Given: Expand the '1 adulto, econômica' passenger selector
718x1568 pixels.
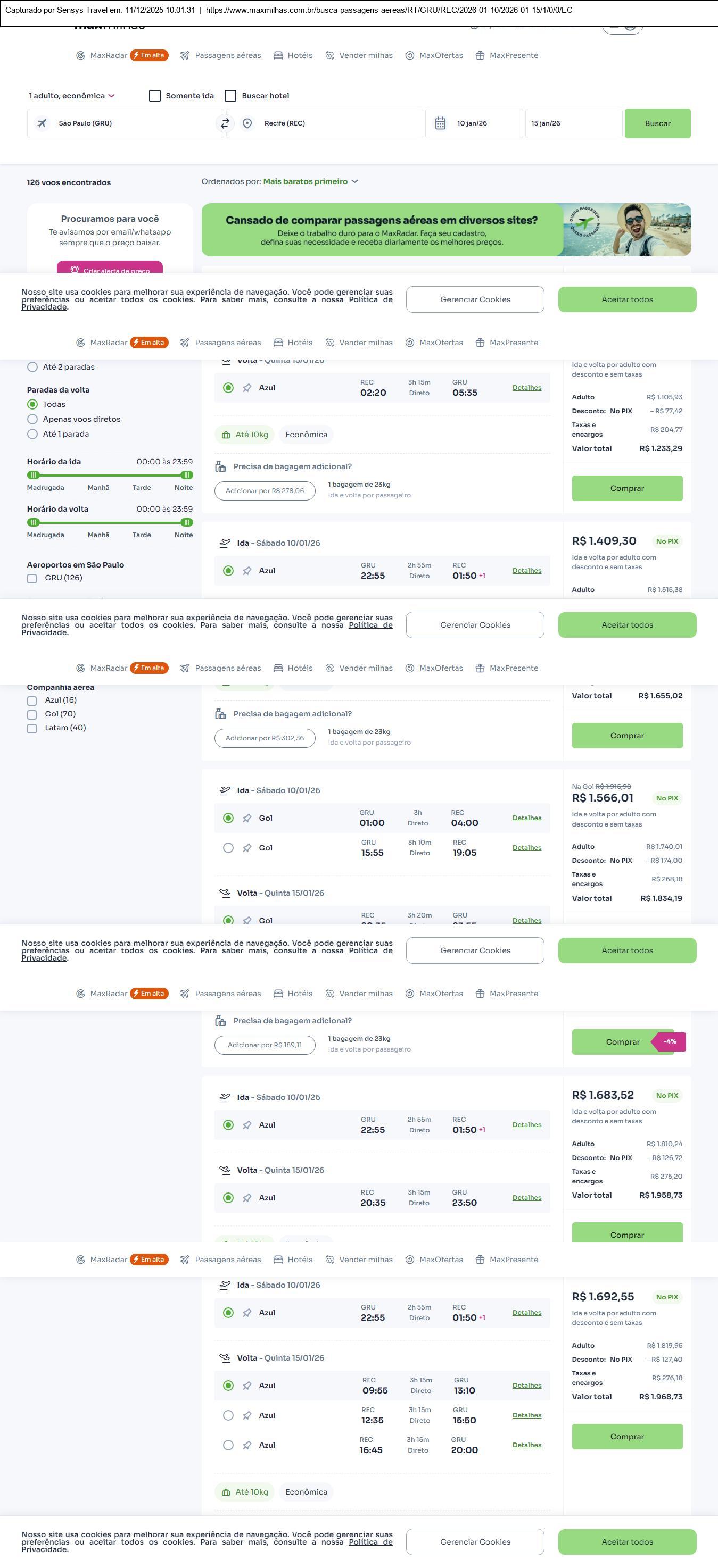Looking at the screenshot, I should [72, 96].
